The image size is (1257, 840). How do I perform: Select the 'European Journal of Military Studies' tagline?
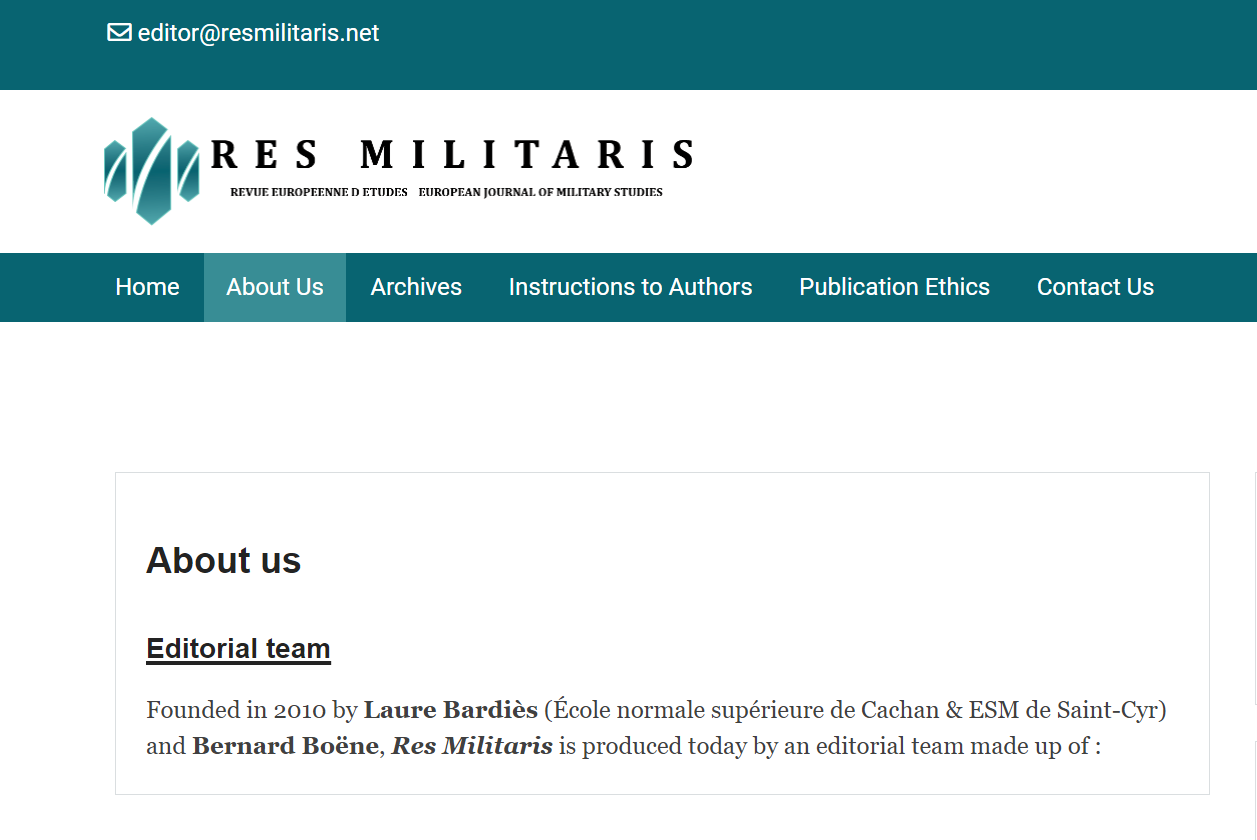pos(540,192)
